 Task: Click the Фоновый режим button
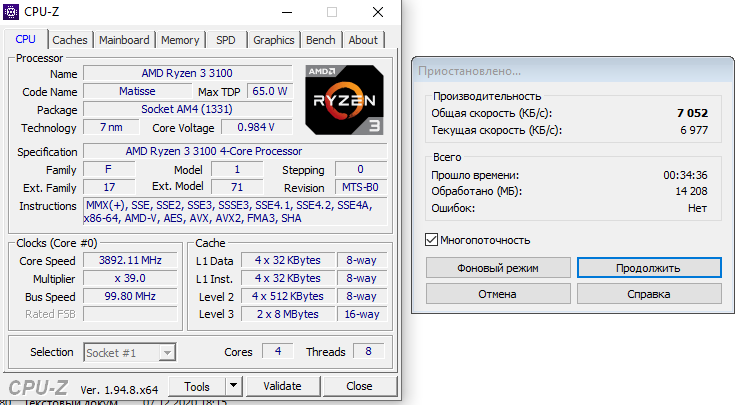pyautogui.click(x=498, y=268)
